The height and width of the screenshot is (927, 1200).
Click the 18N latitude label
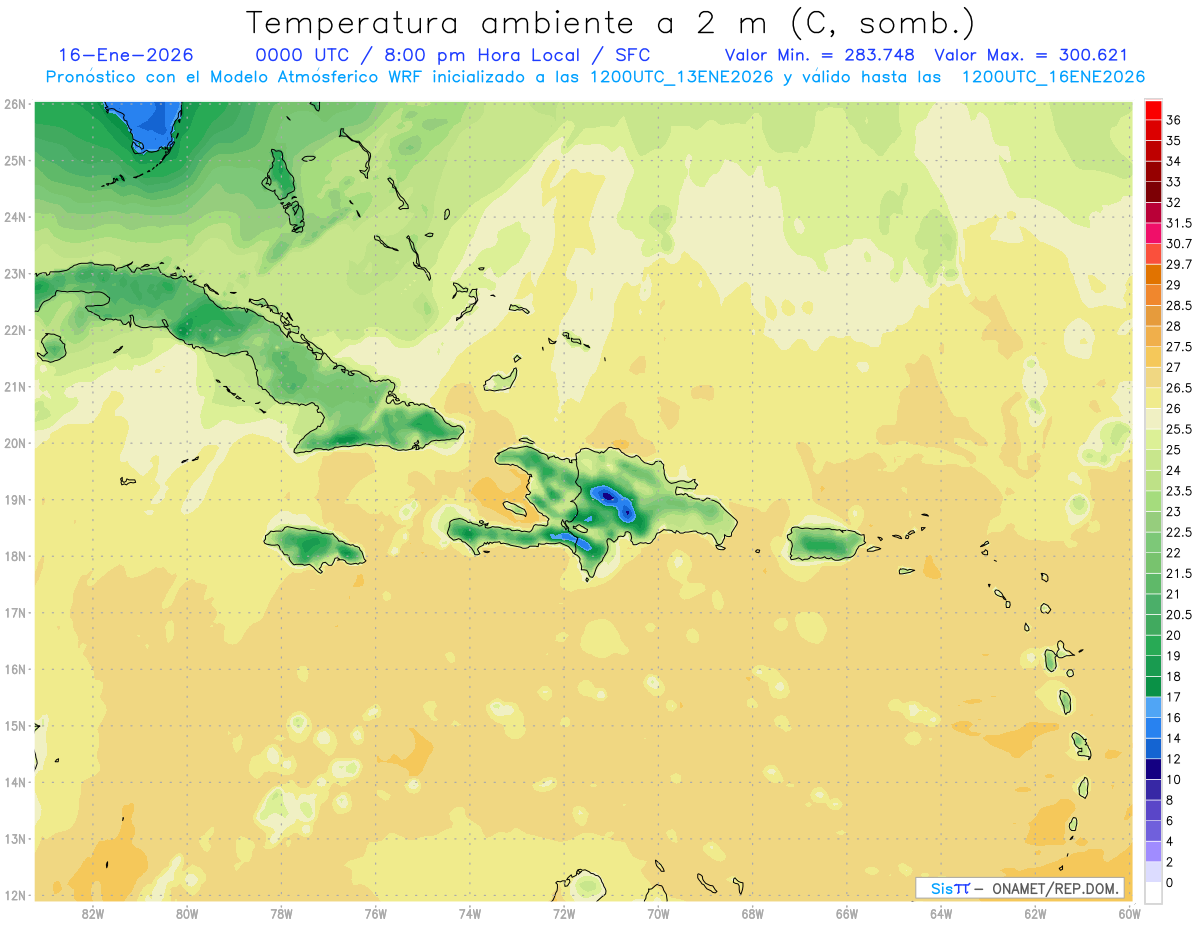coord(14,556)
